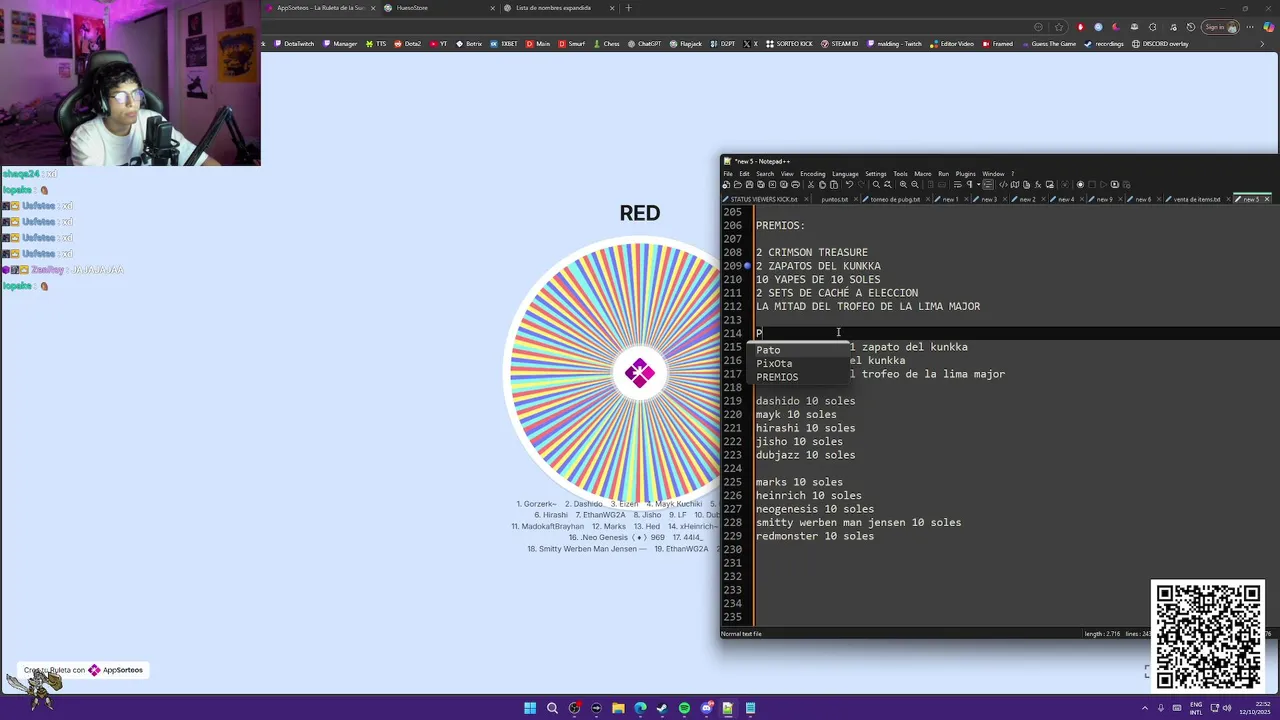Click the Replace icon in Notepad++ toolbar
The image size is (1280, 720).
(x=888, y=184)
